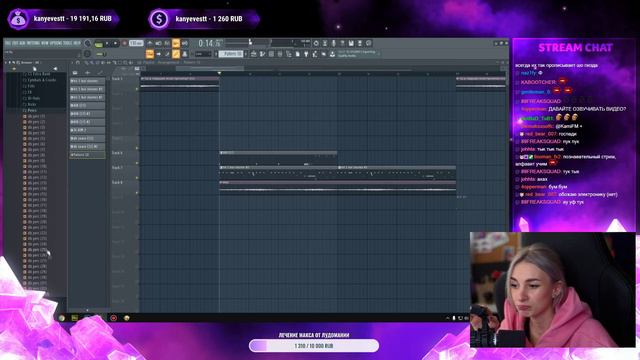The width and height of the screenshot is (640, 360).
Task: Click the plus icon atop the picker panel
Action: [x=87, y=73]
